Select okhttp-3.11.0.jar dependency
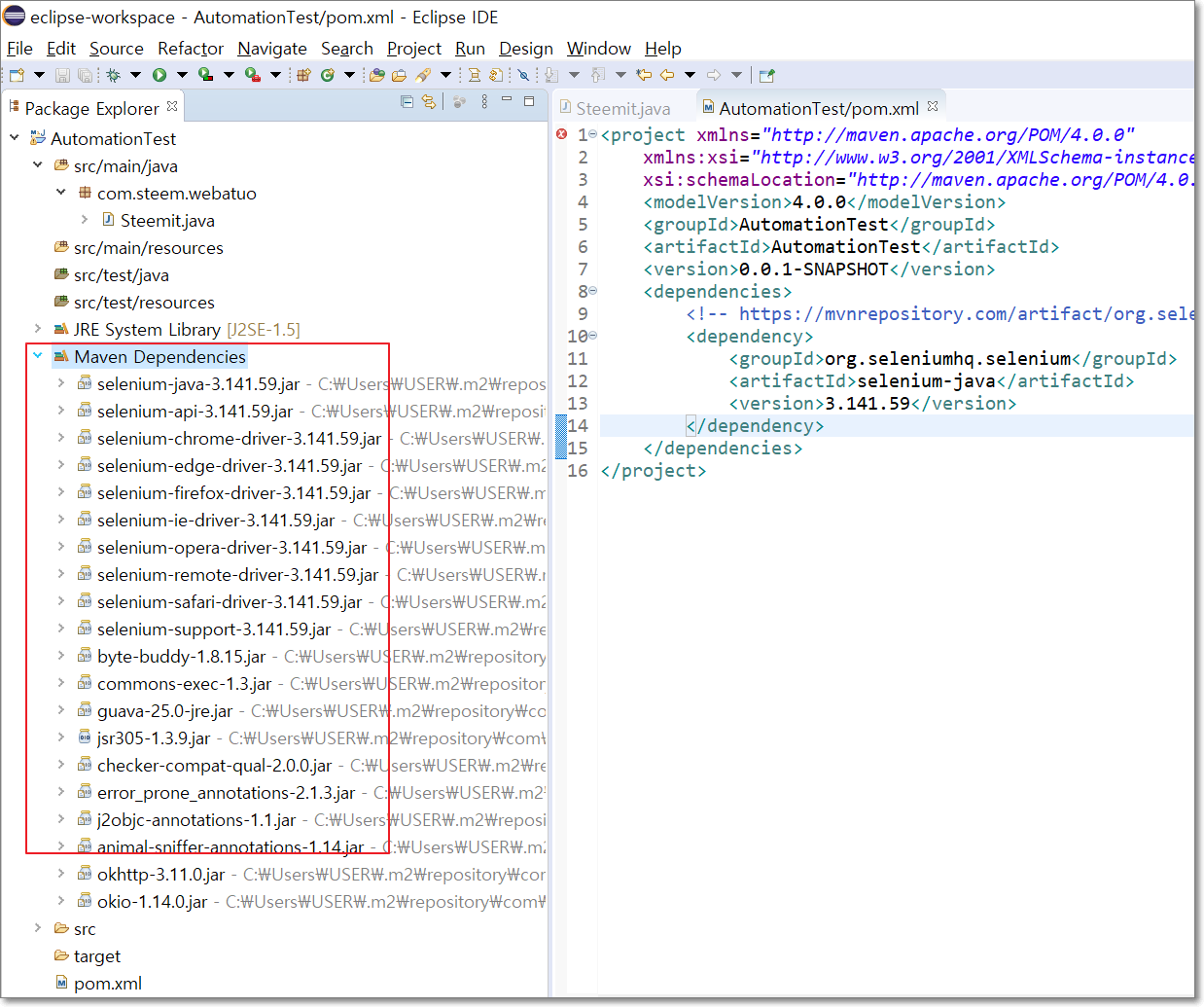This screenshot has width=1204, height=1007. pyautogui.click(x=161, y=875)
